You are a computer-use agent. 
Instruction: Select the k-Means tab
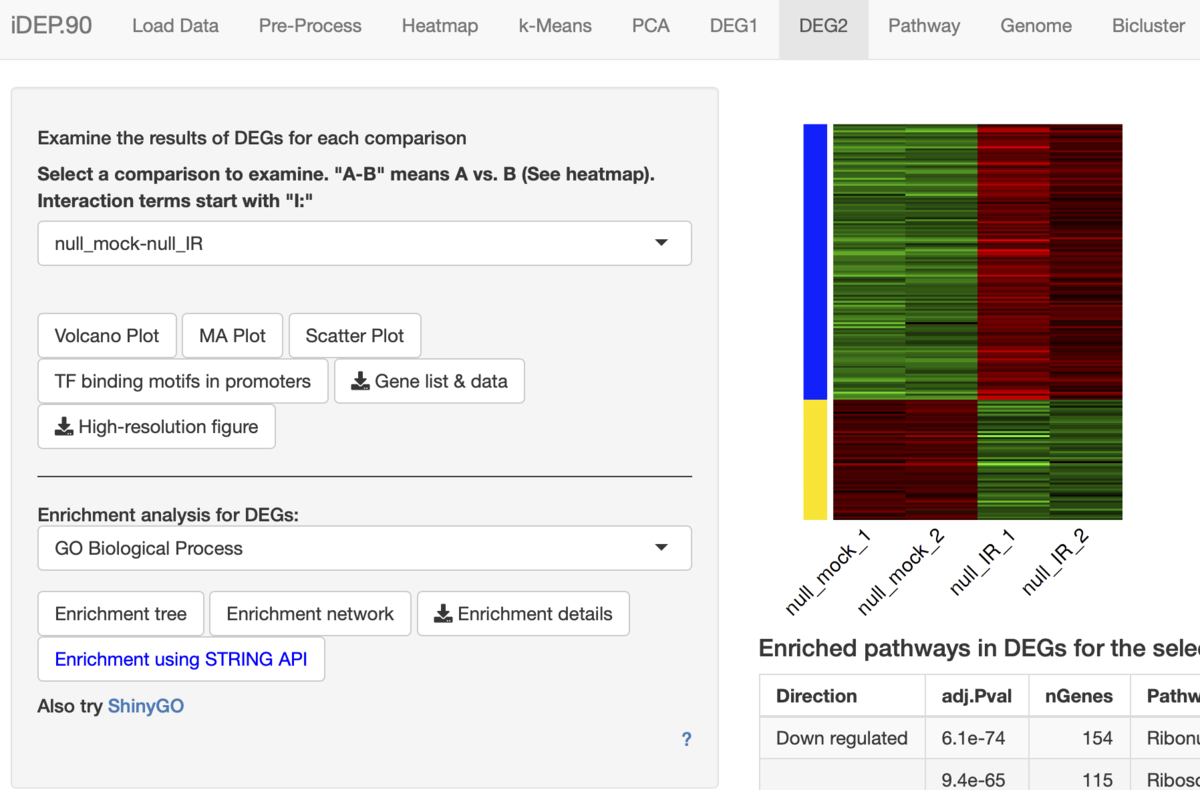point(555,26)
